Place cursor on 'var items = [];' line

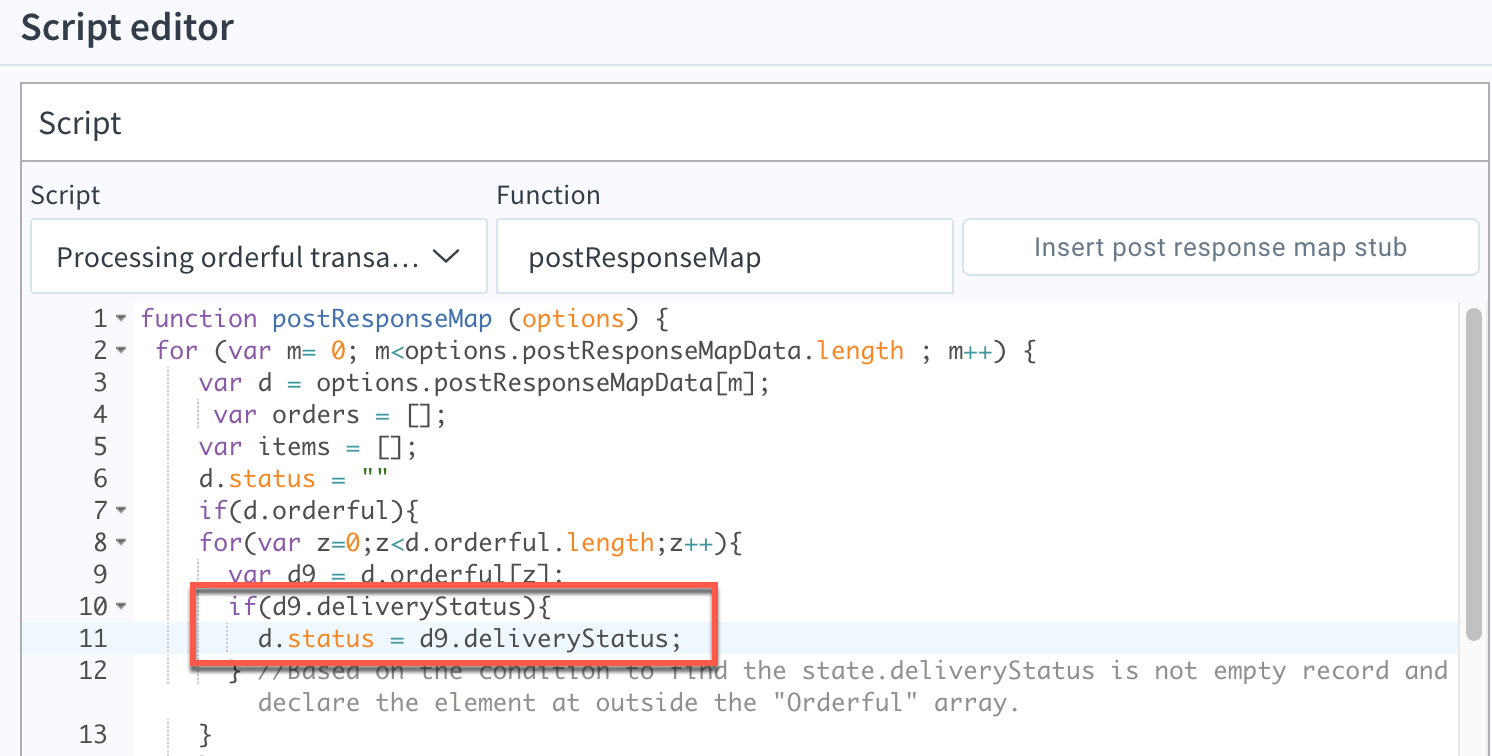coord(307,447)
